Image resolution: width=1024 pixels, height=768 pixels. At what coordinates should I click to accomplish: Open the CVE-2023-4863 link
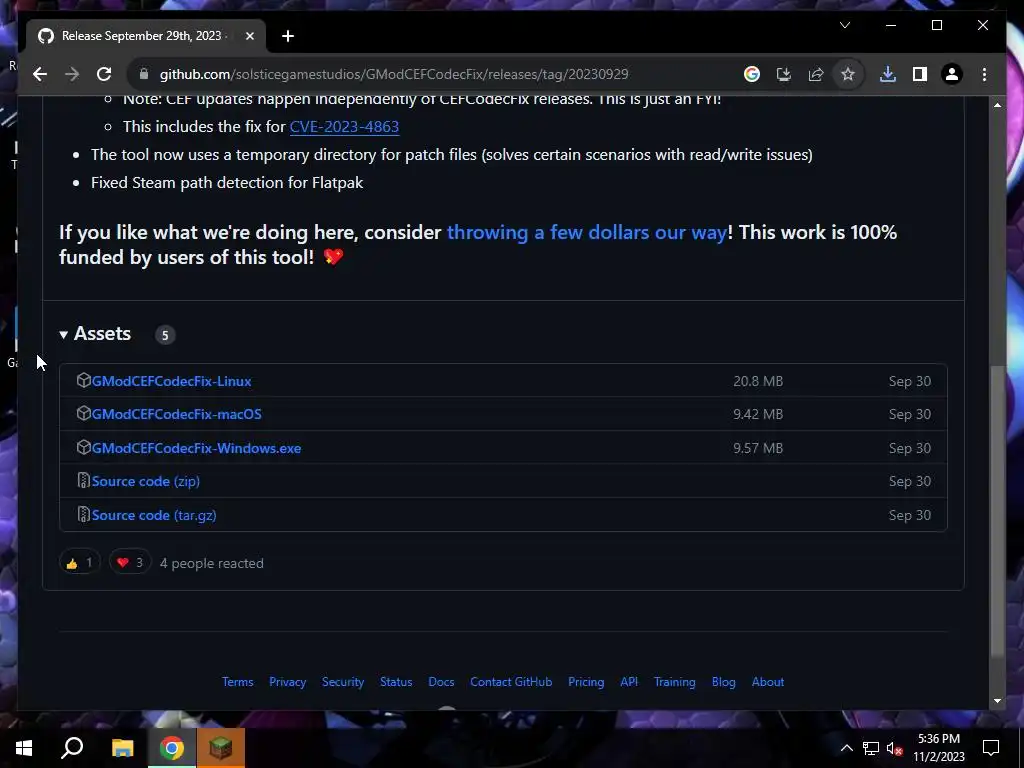click(x=344, y=127)
